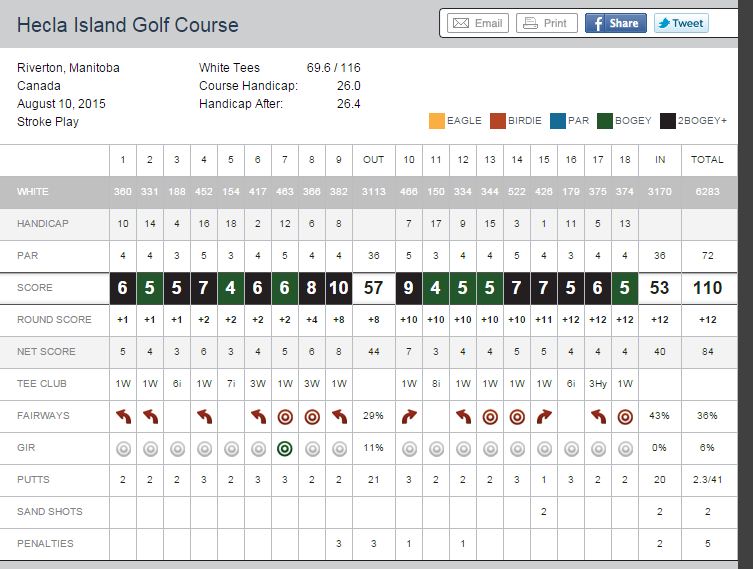Click hole 15 fairway missed-right arrow icon
753x569 pixels.
544,415
